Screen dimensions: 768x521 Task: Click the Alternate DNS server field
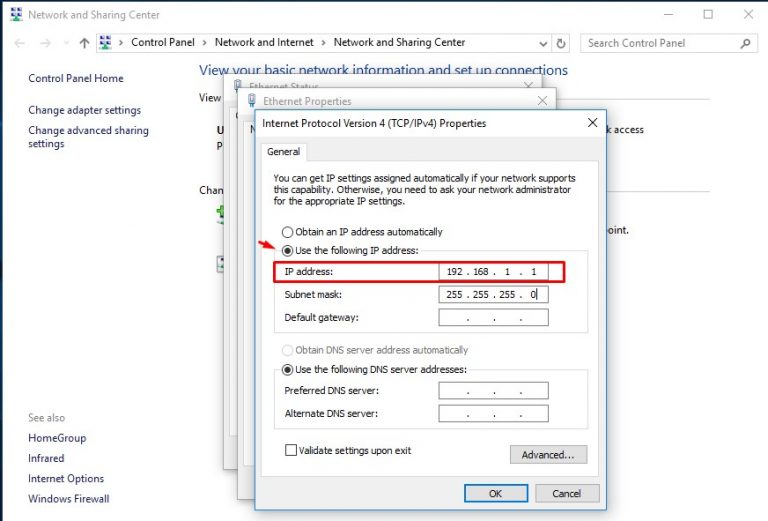pos(493,413)
